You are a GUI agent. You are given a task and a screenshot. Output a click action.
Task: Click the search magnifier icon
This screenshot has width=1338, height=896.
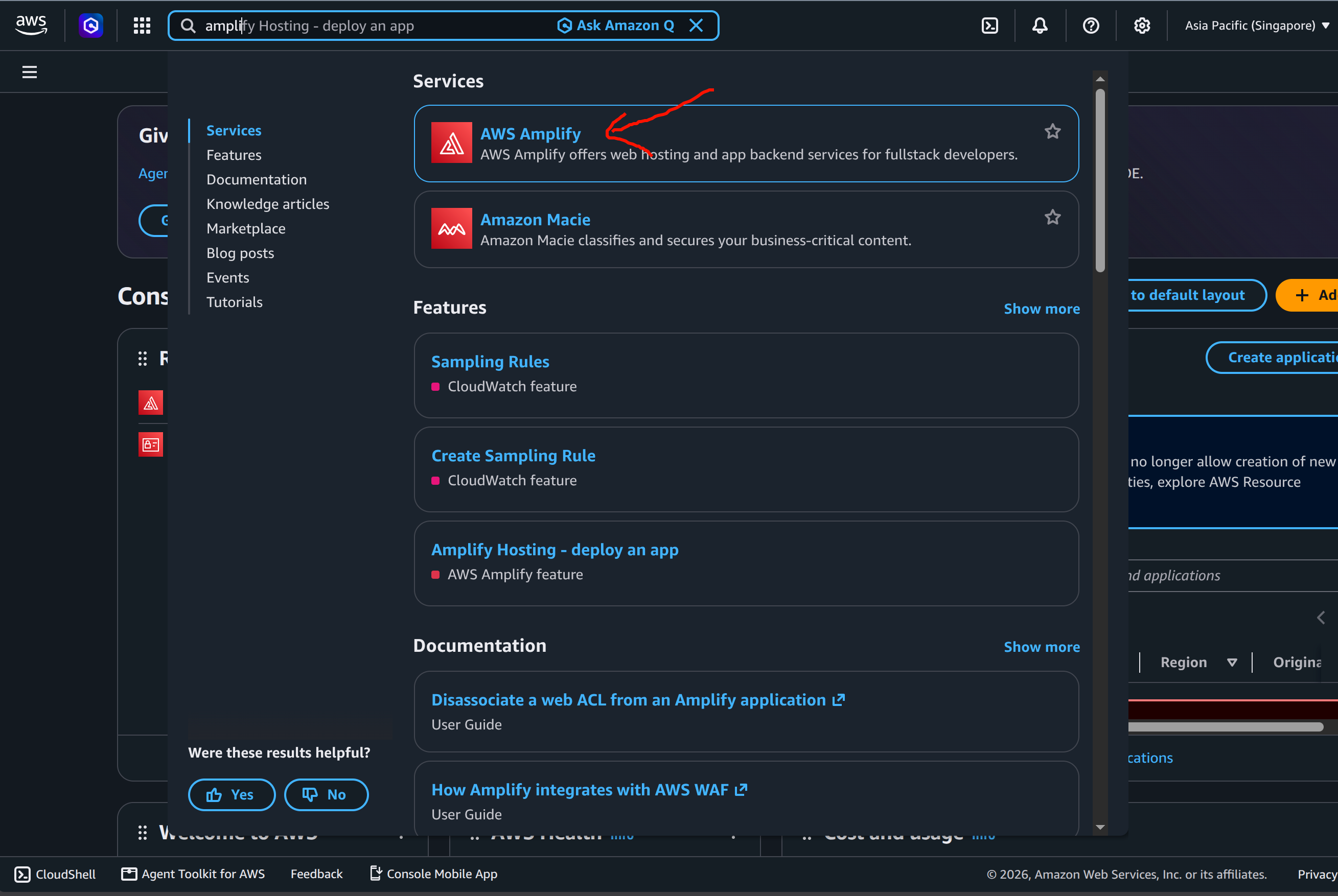[188, 26]
